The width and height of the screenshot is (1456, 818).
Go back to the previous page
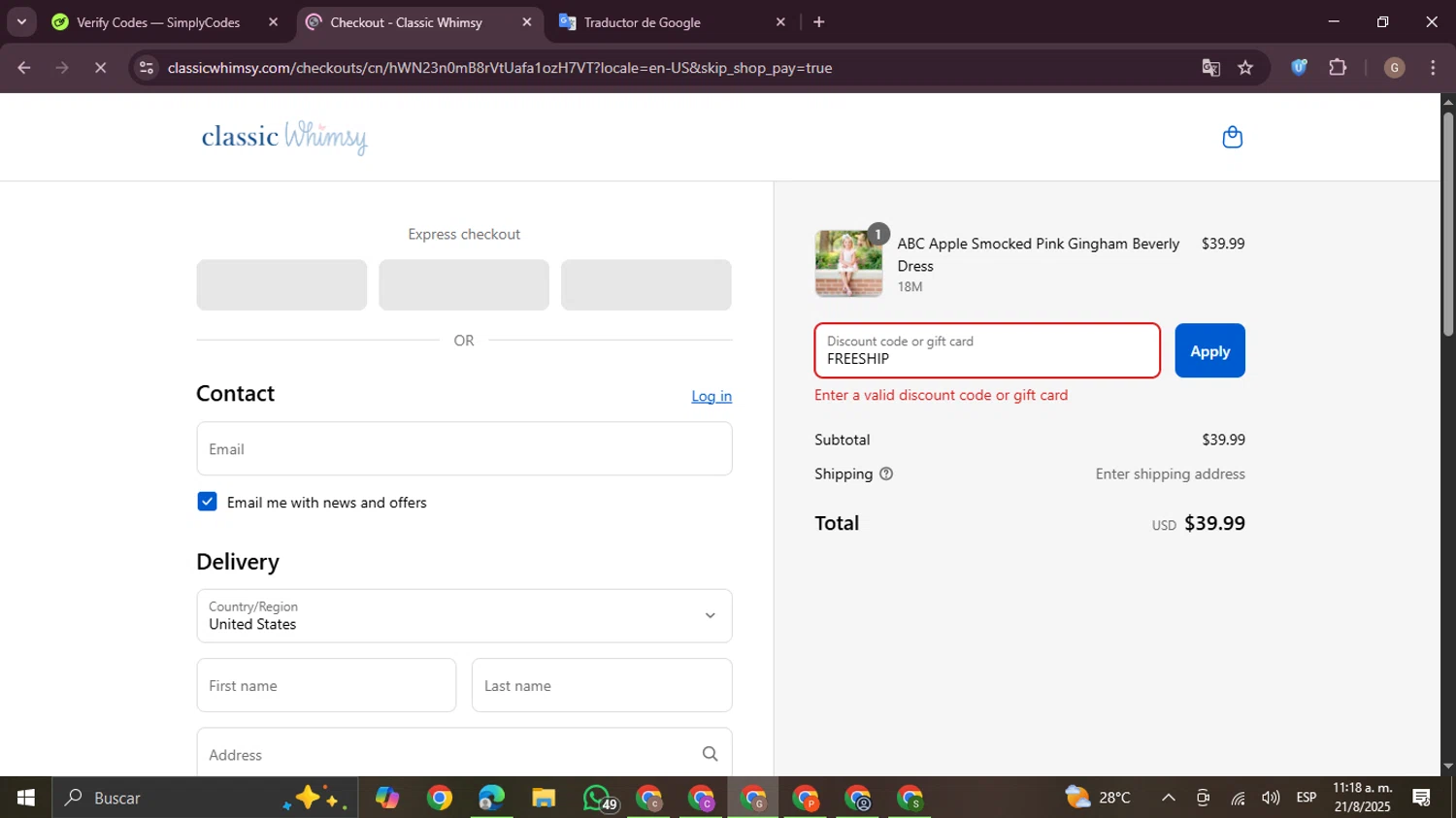tap(24, 68)
